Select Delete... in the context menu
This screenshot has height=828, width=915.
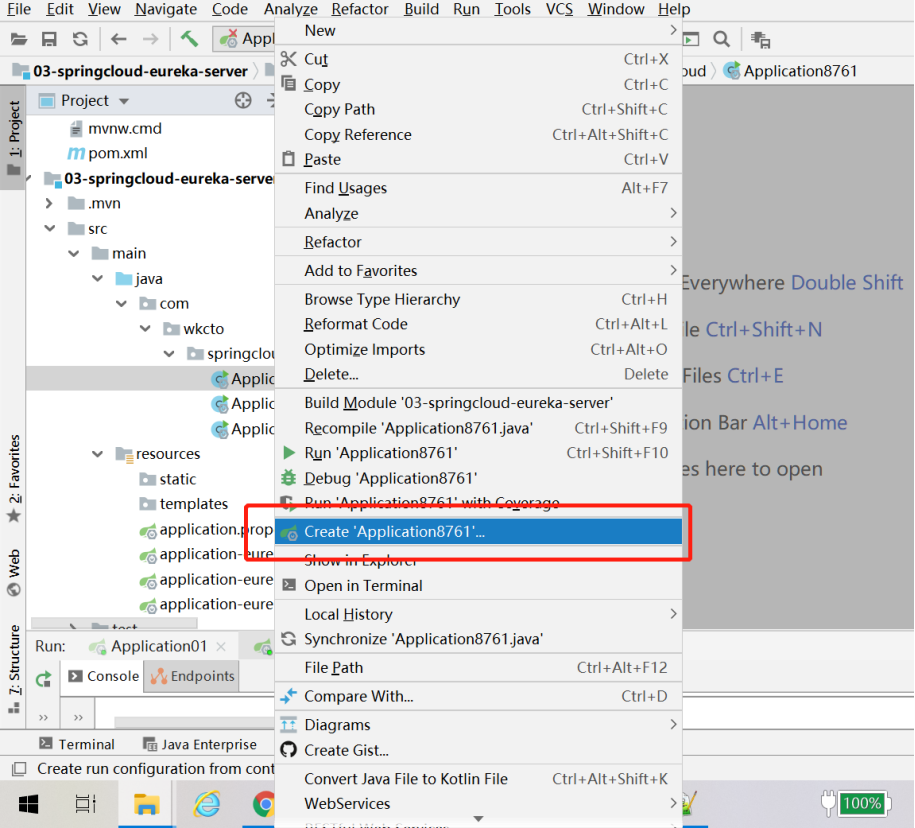tap(478, 374)
